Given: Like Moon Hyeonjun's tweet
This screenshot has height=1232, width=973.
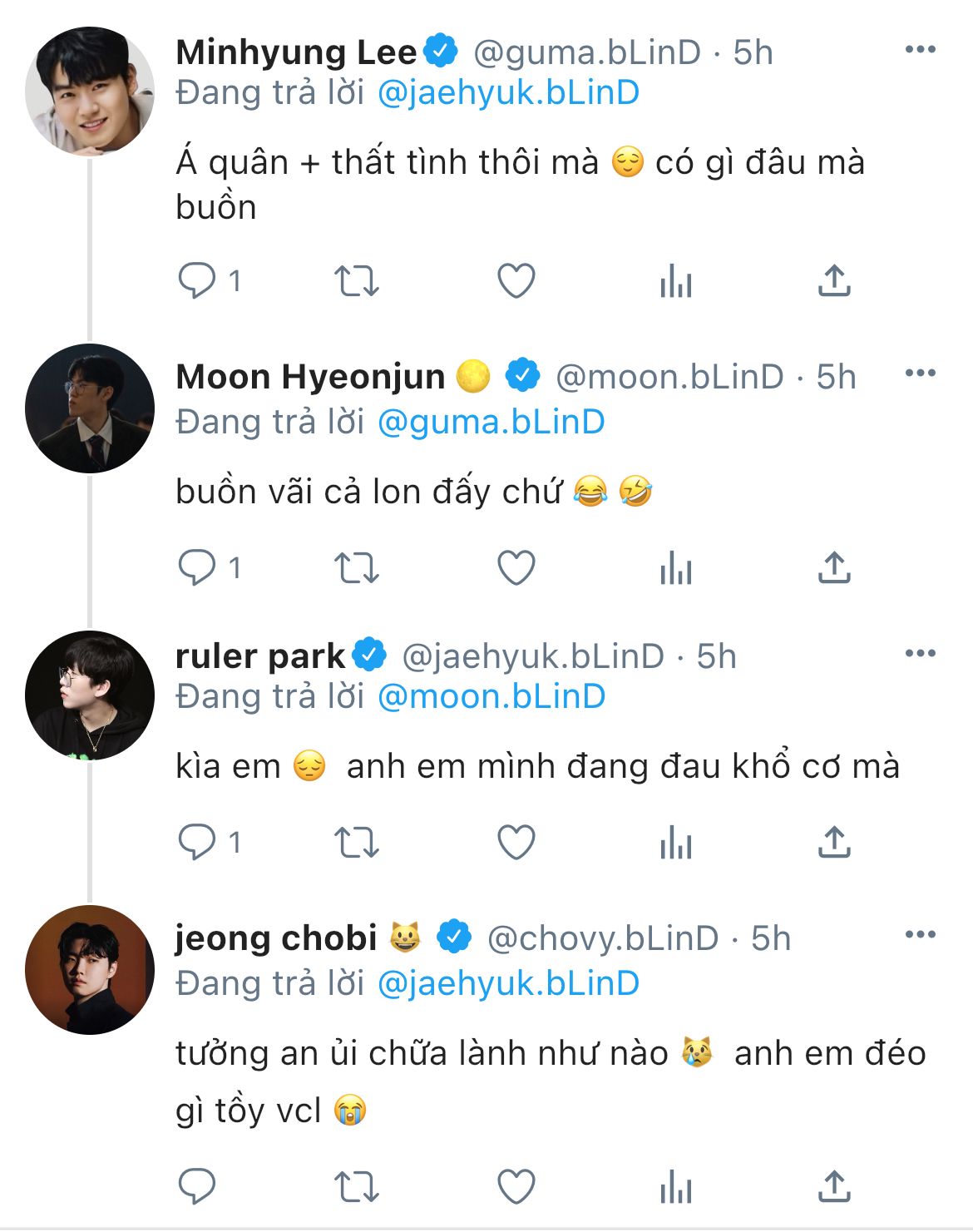Looking at the screenshot, I should click(516, 569).
